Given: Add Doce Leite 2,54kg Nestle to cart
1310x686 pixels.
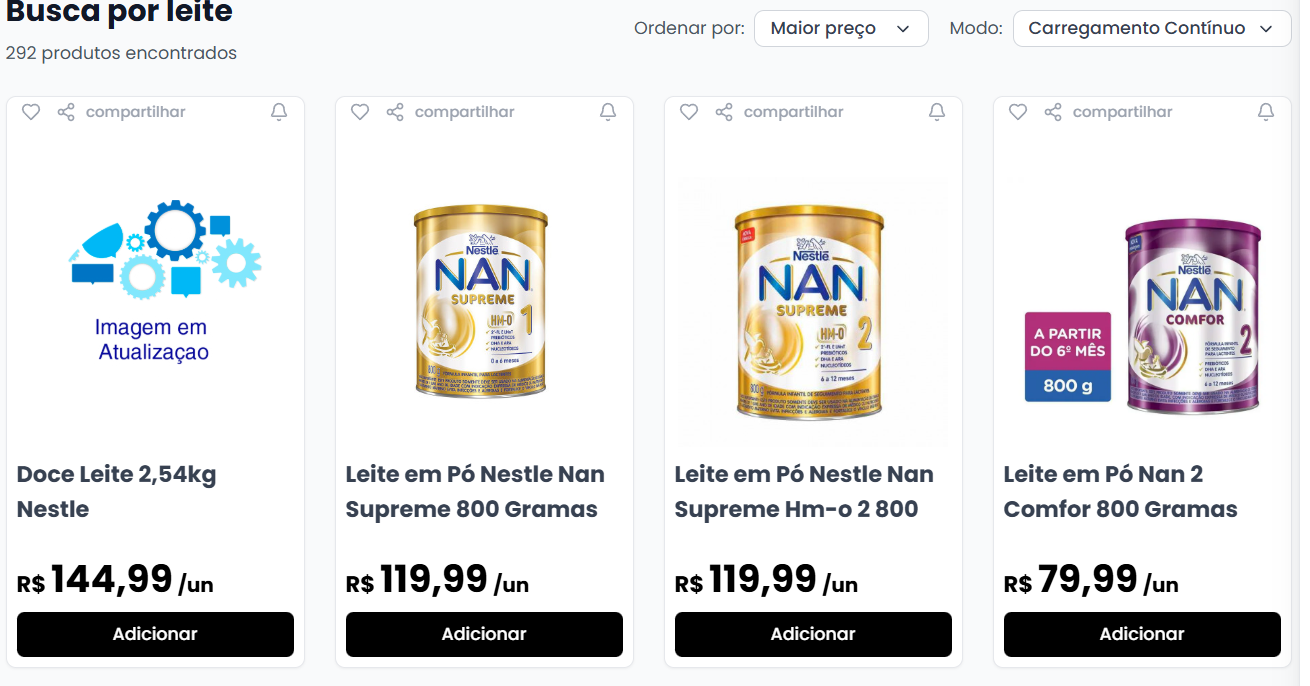Looking at the screenshot, I should [x=155, y=634].
